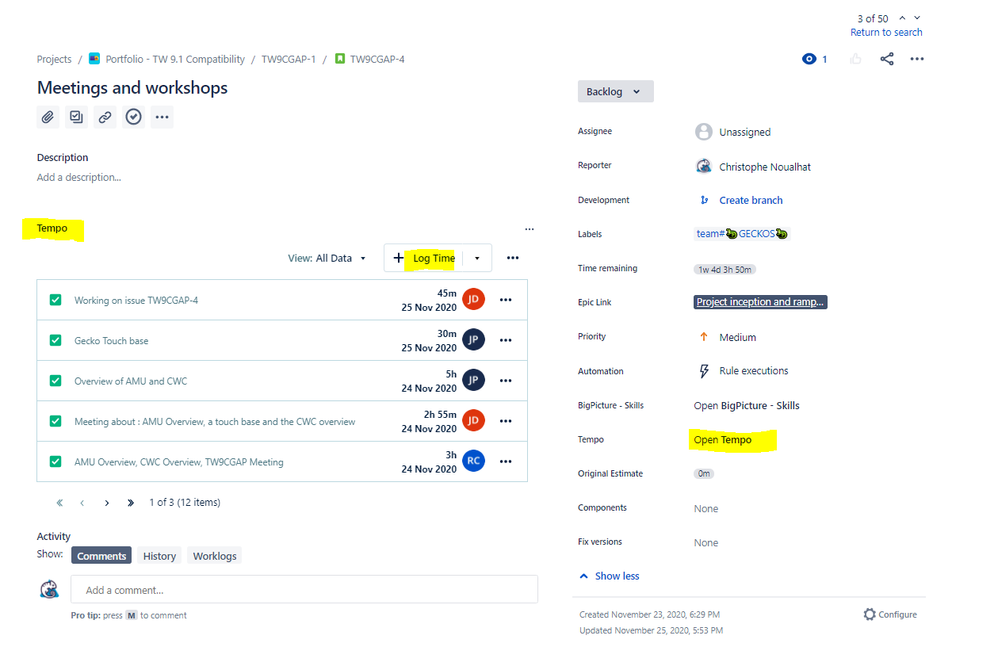The image size is (998, 659).
Task: Click the share icon
Action: 887,59
